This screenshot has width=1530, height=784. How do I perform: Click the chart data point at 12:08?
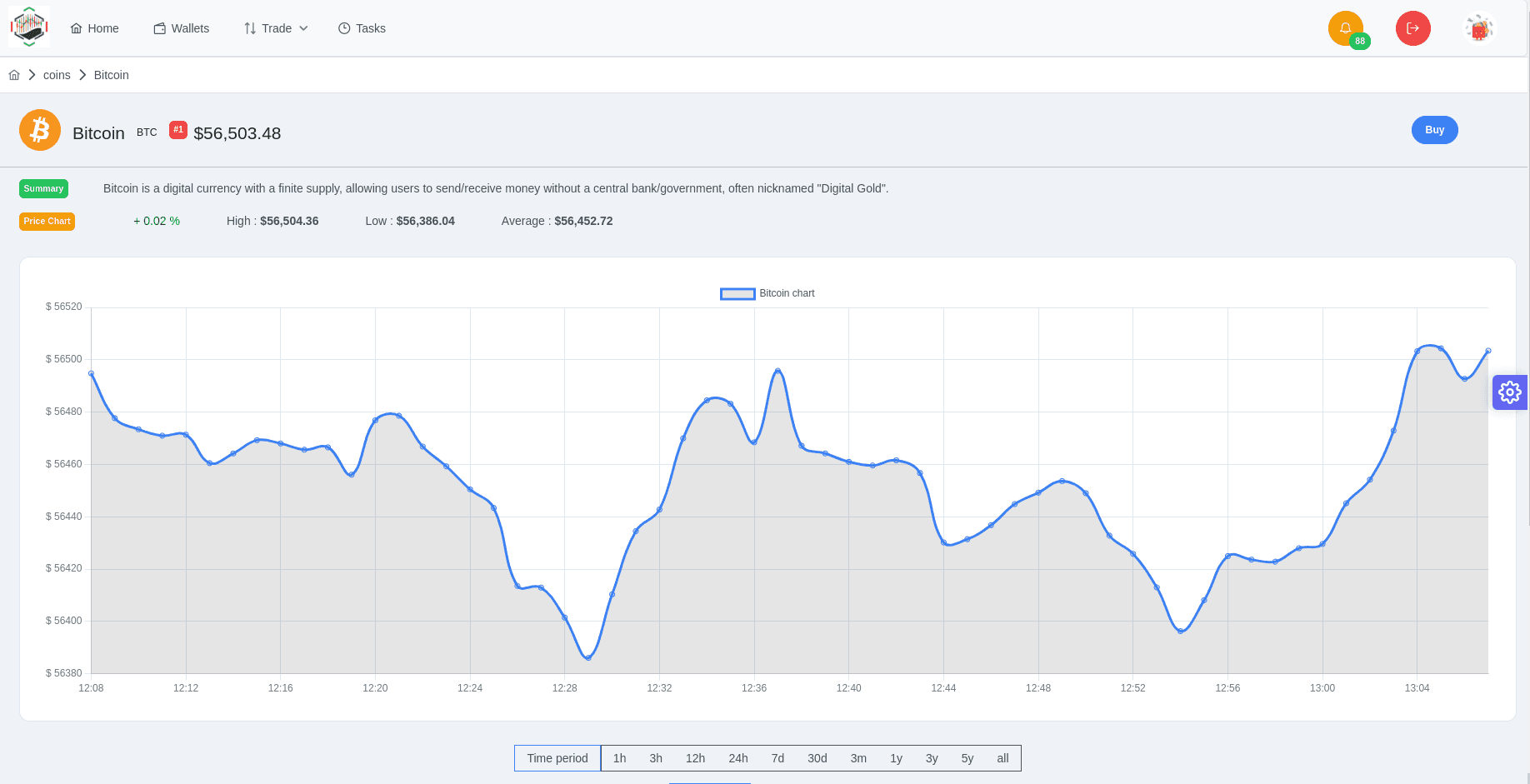click(91, 374)
